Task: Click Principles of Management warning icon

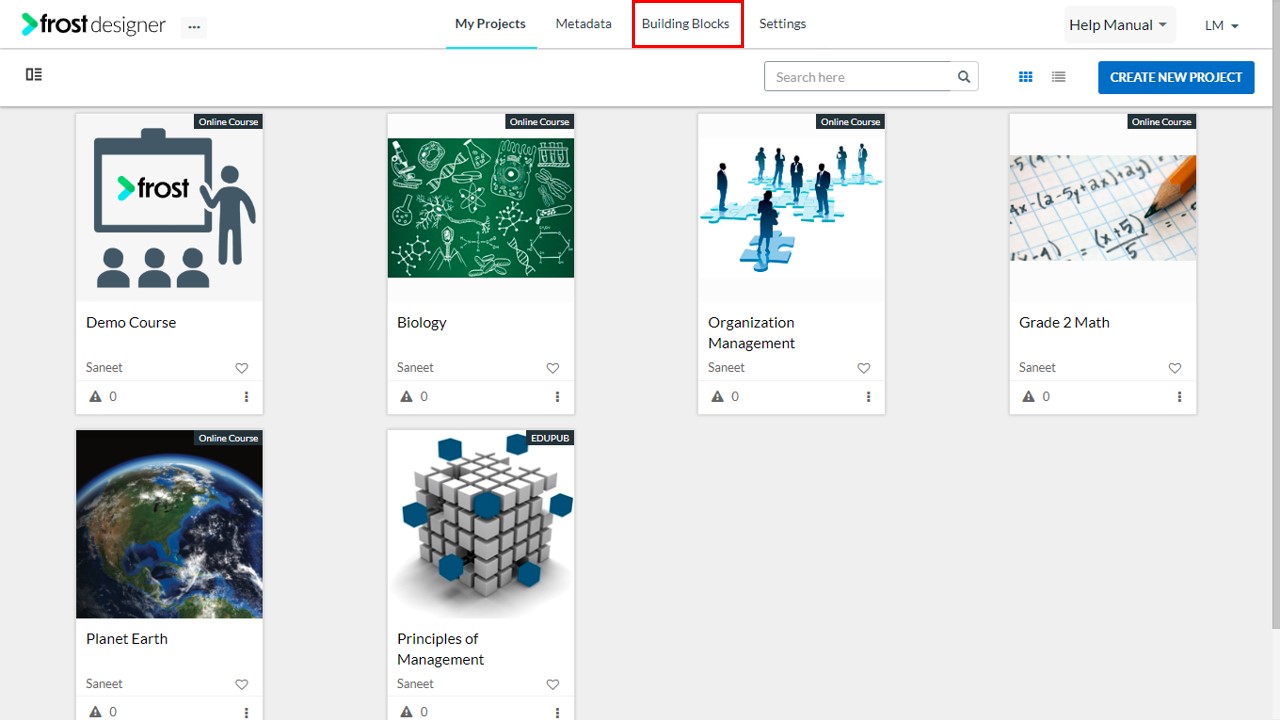Action: pyautogui.click(x=407, y=712)
